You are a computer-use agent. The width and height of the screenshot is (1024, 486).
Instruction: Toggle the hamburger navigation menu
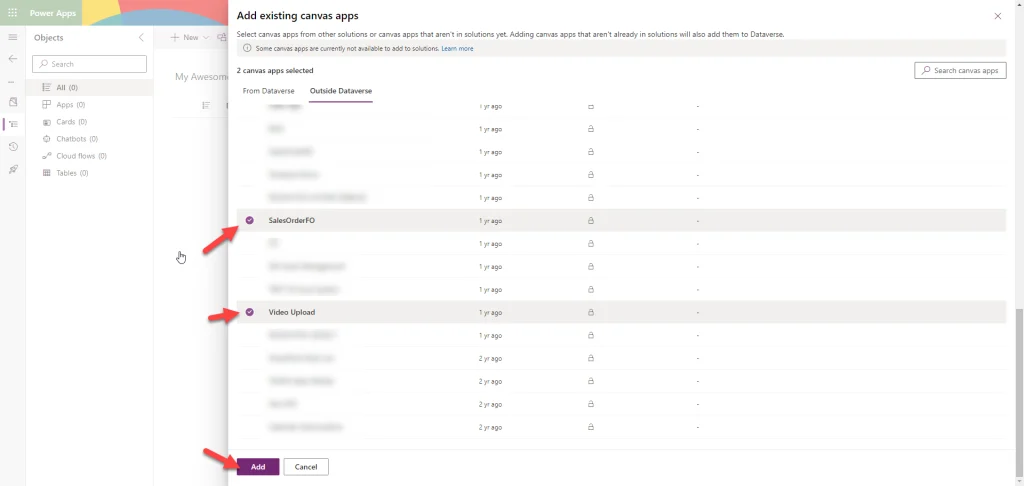point(12,37)
